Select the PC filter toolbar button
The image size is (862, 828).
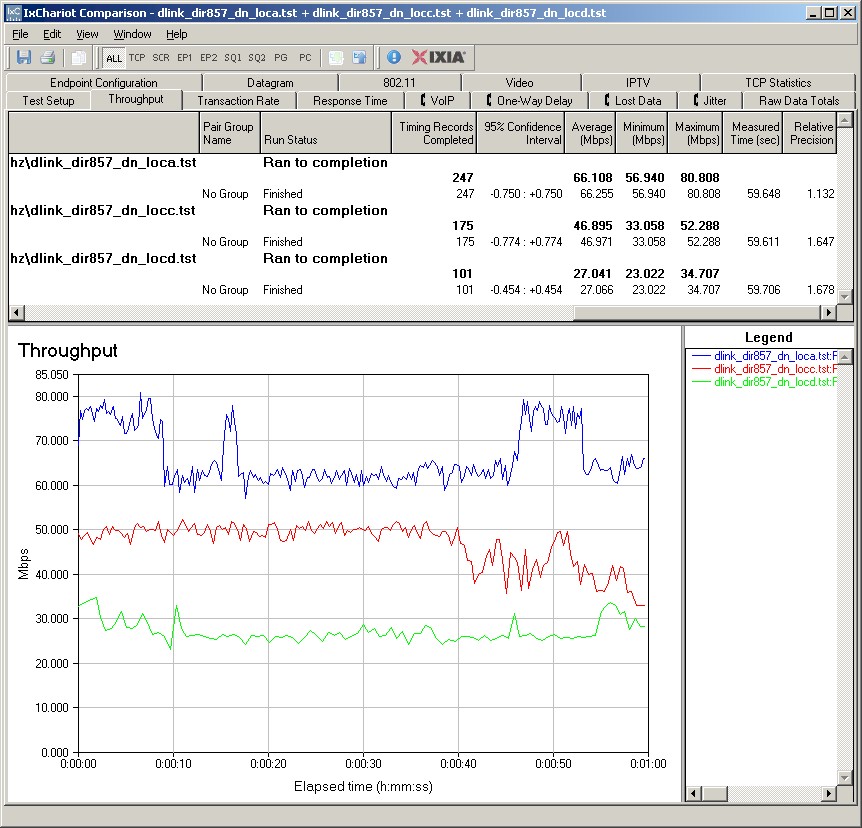point(305,58)
